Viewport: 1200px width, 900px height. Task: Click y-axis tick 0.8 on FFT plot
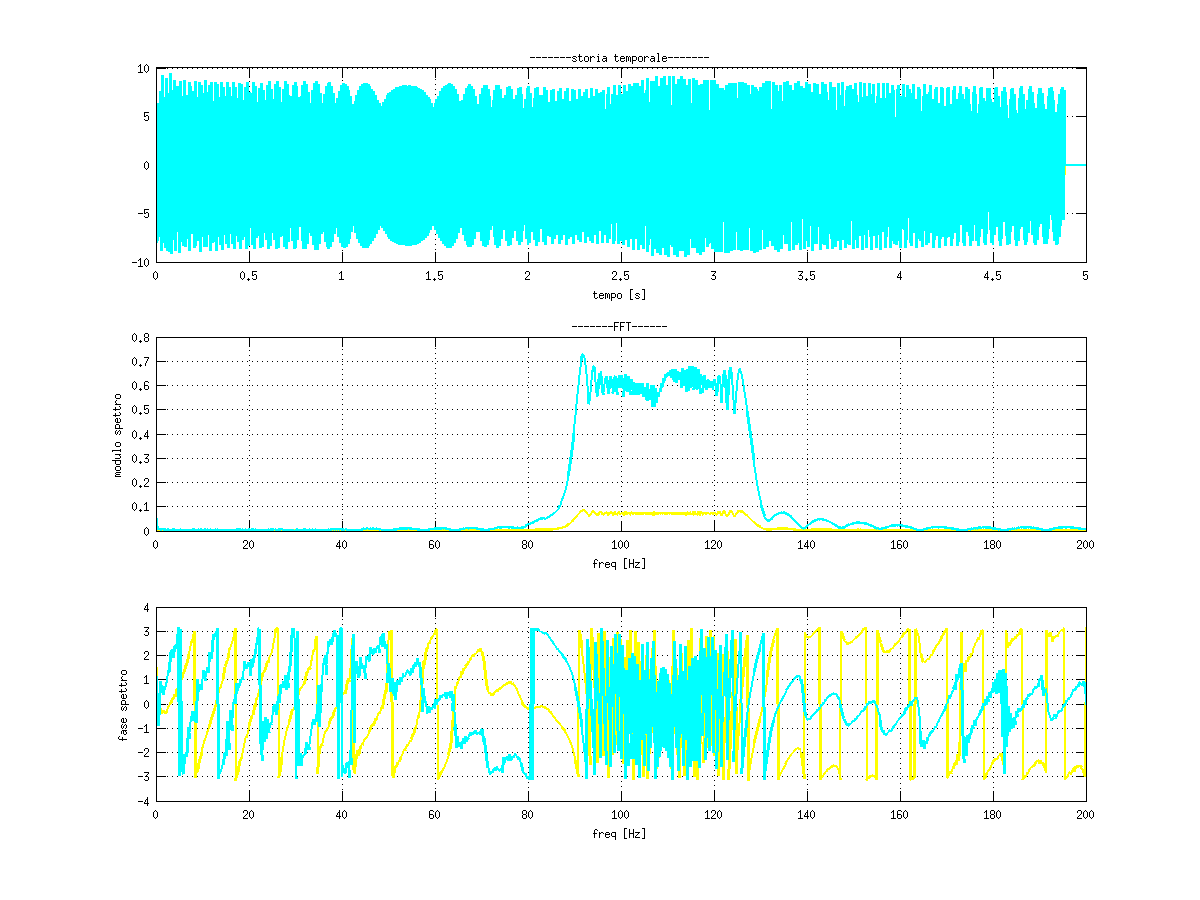coord(141,338)
